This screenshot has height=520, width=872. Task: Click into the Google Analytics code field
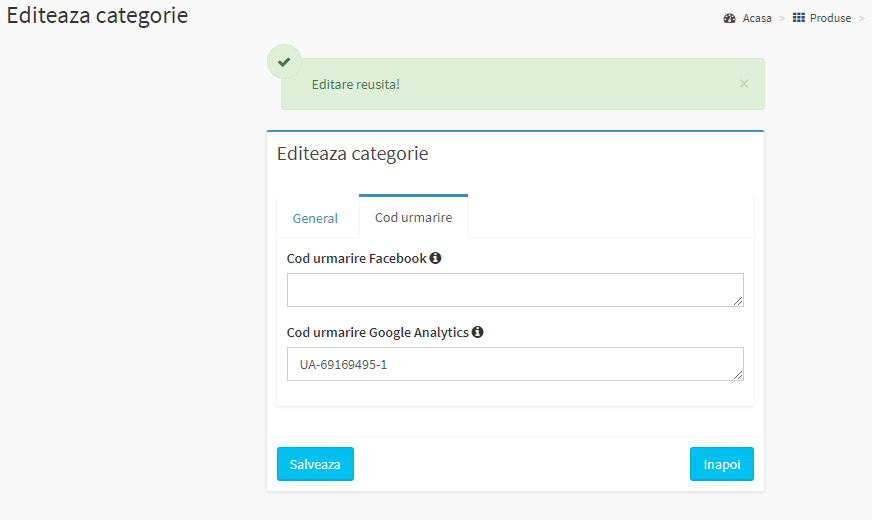(x=515, y=364)
